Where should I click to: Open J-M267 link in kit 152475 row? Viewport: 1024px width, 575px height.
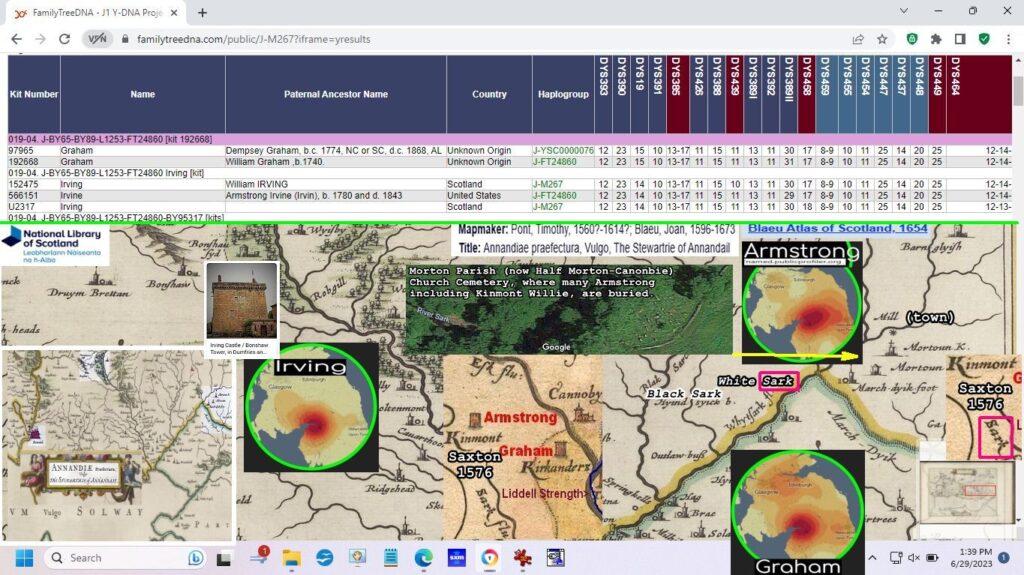tap(547, 185)
